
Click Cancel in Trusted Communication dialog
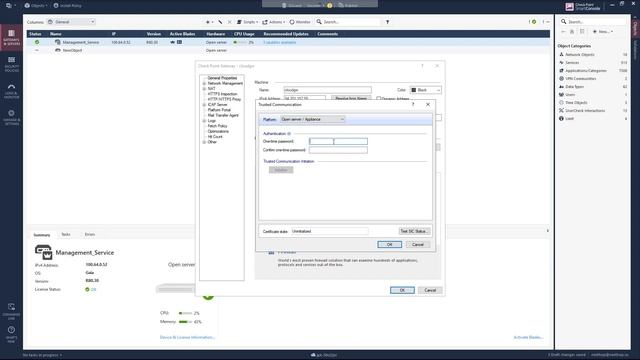(418, 244)
